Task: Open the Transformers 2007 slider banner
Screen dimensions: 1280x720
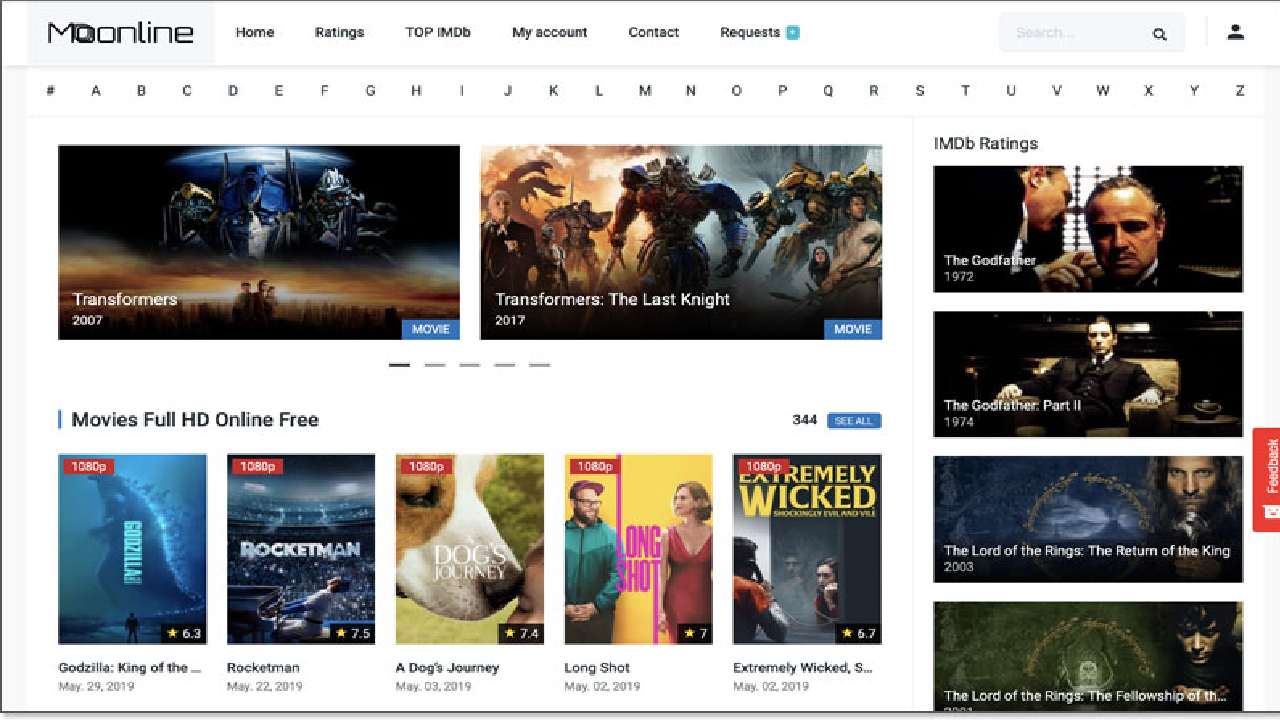Action: point(259,242)
